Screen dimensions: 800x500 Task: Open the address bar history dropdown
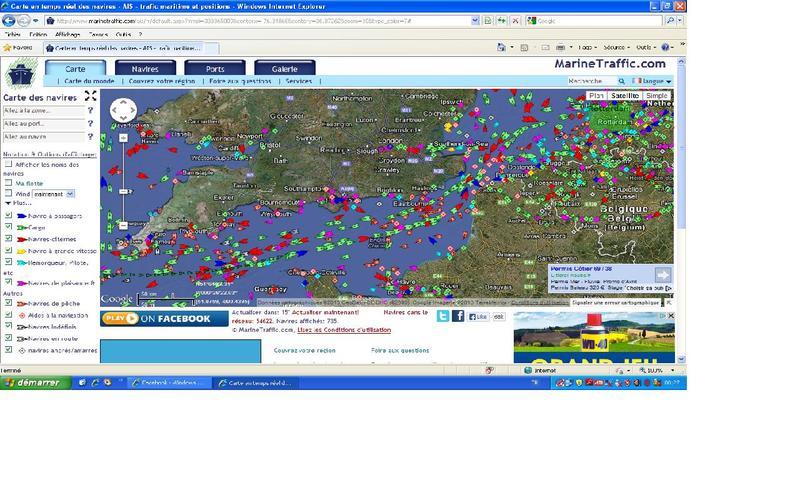[x=475, y=21]
